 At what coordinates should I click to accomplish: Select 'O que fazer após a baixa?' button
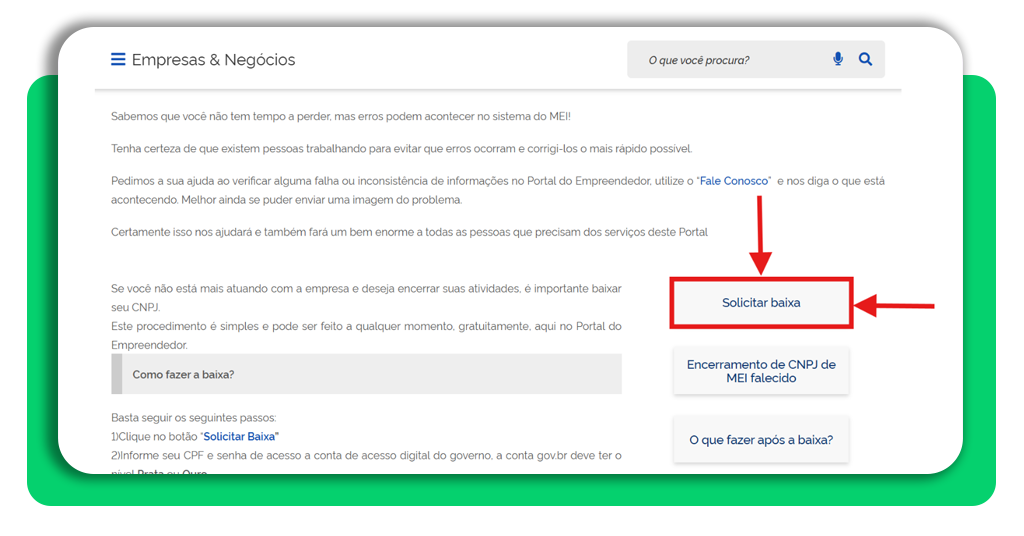[x=761, y=440]
